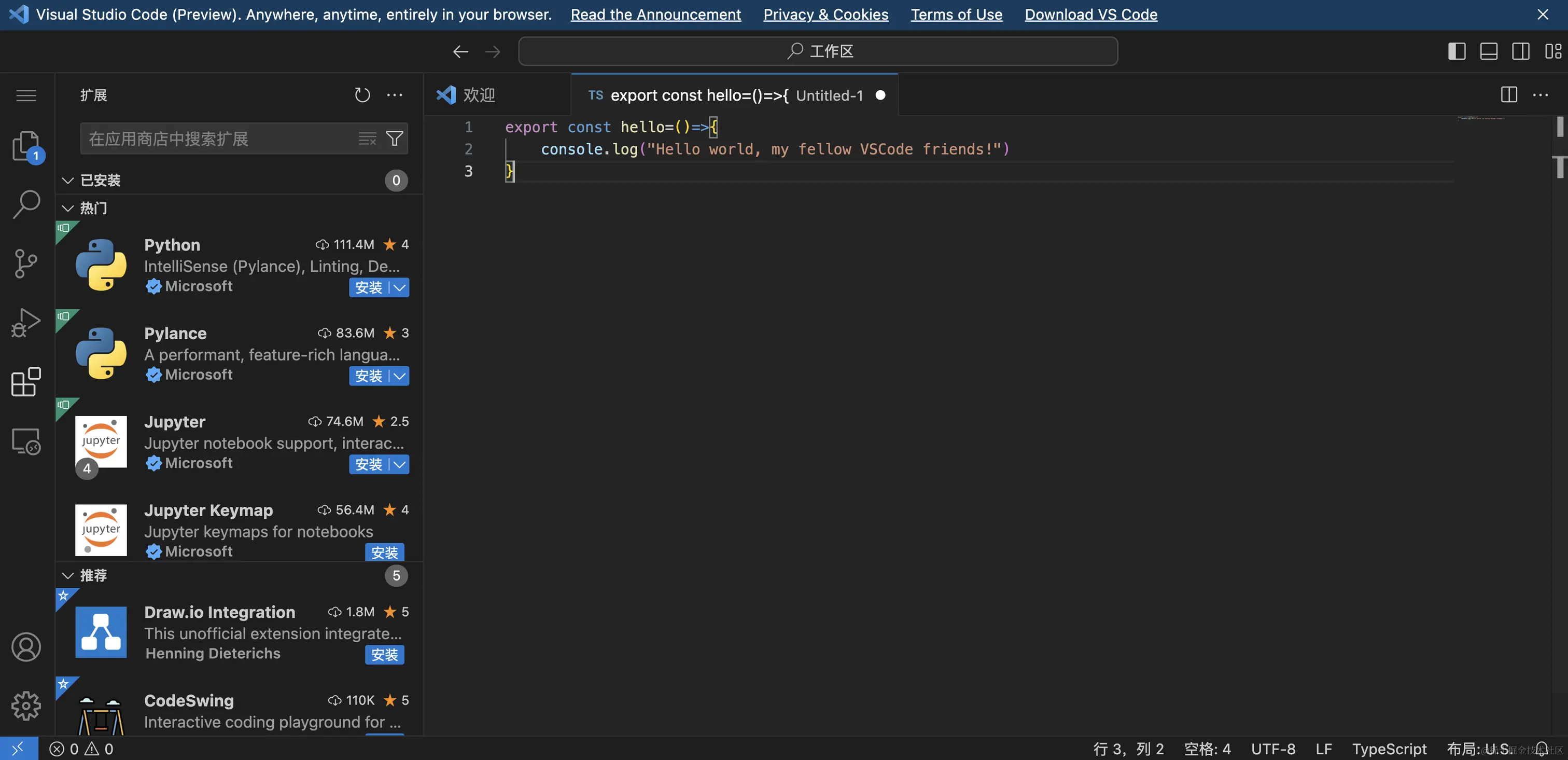The width and height of the screenshot is (1568, 760).
Task: Open the Remote Explorer view
Action: (x=26, y=441)
